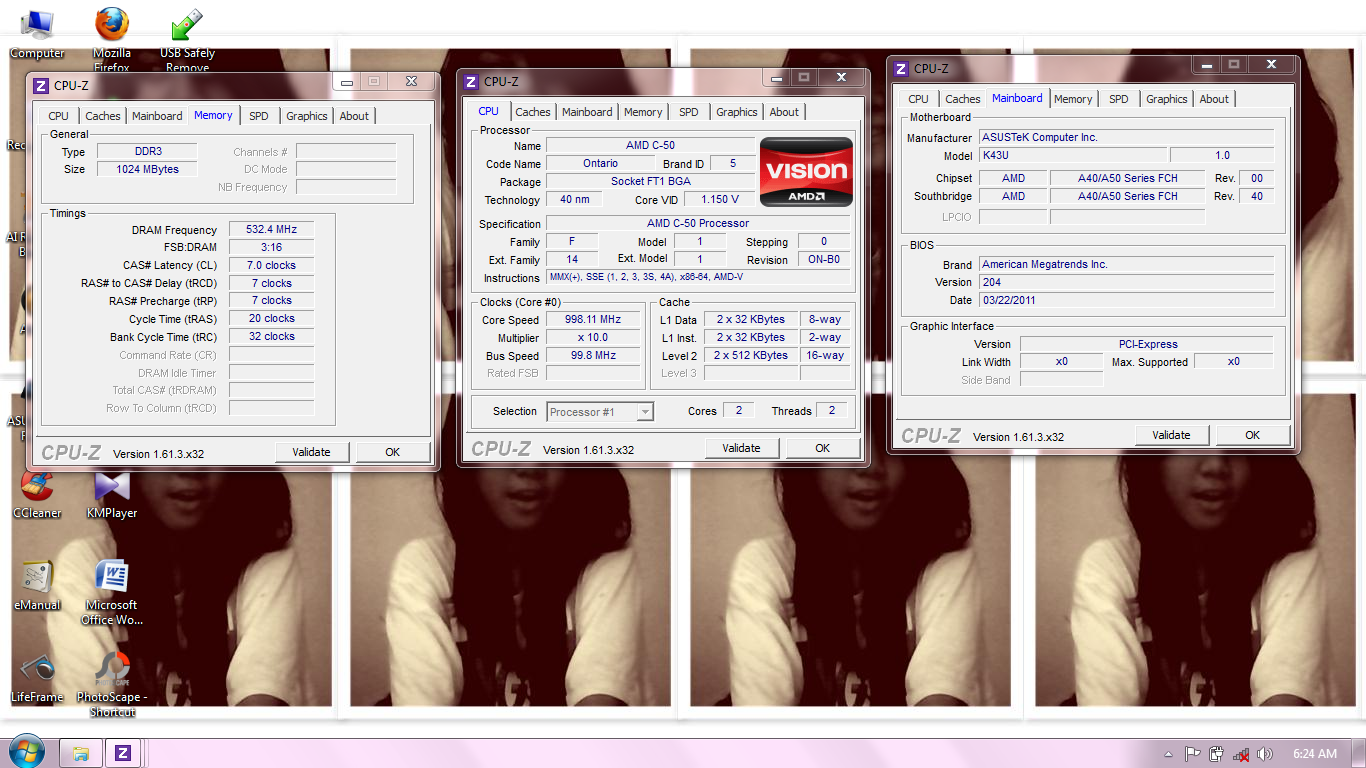Switch to CPU tab in the DDR3 memory CPU-Z window
The height and width of the screenshot is (768, 1366).
coord(59,116)
